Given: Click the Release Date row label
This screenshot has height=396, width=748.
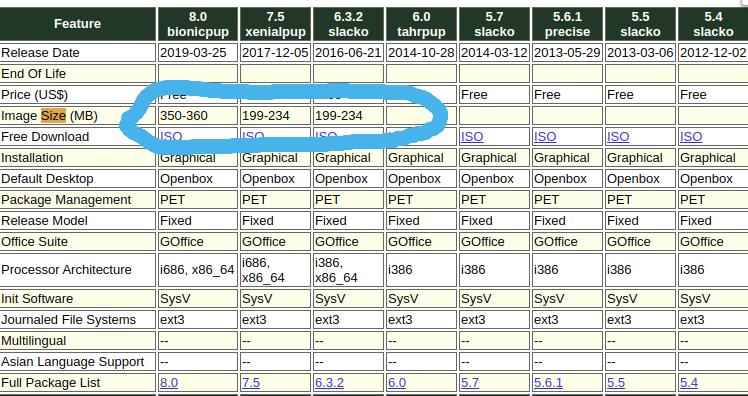Looking at the screenshot, I should click(41, 52).
